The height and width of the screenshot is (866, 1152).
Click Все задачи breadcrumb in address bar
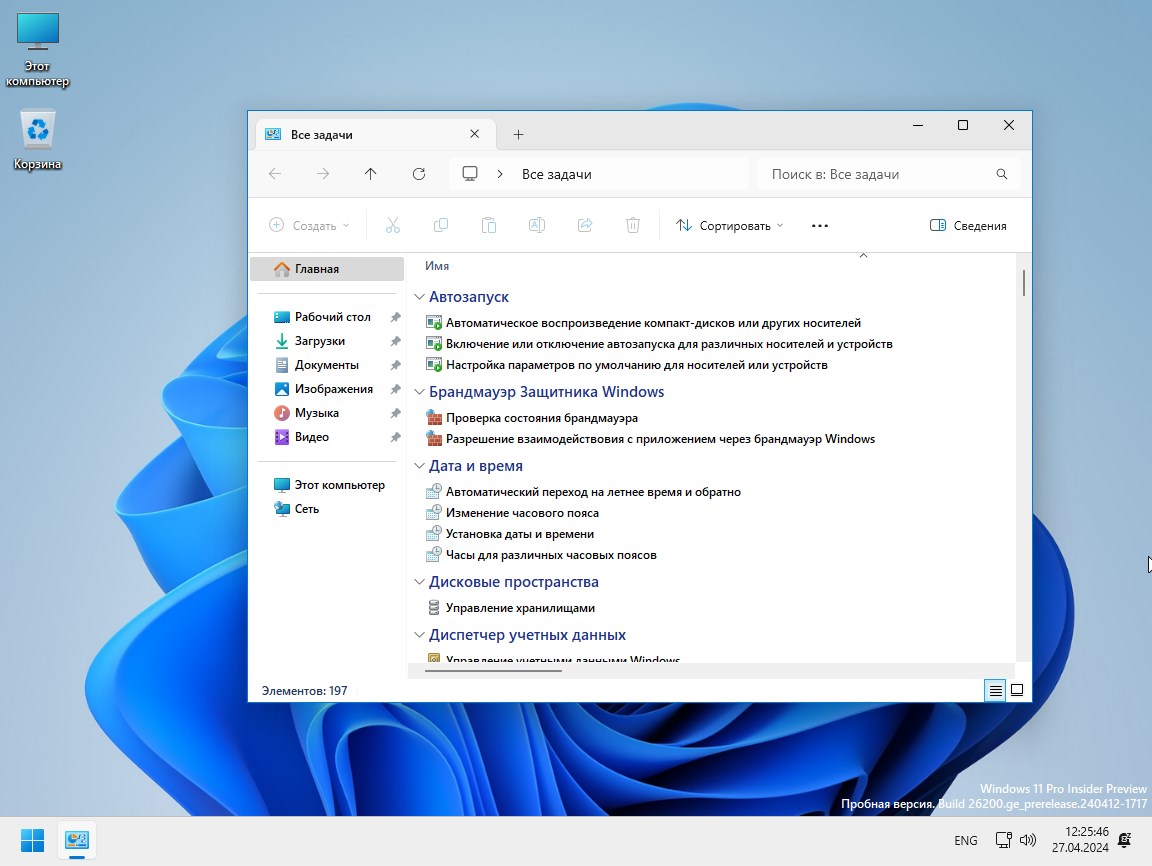[x=556, y=174]
